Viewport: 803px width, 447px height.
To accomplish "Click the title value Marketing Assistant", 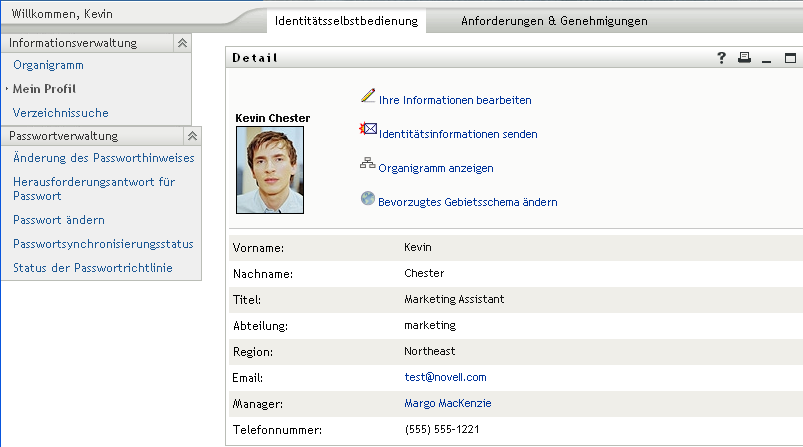I will pos(454,300).
